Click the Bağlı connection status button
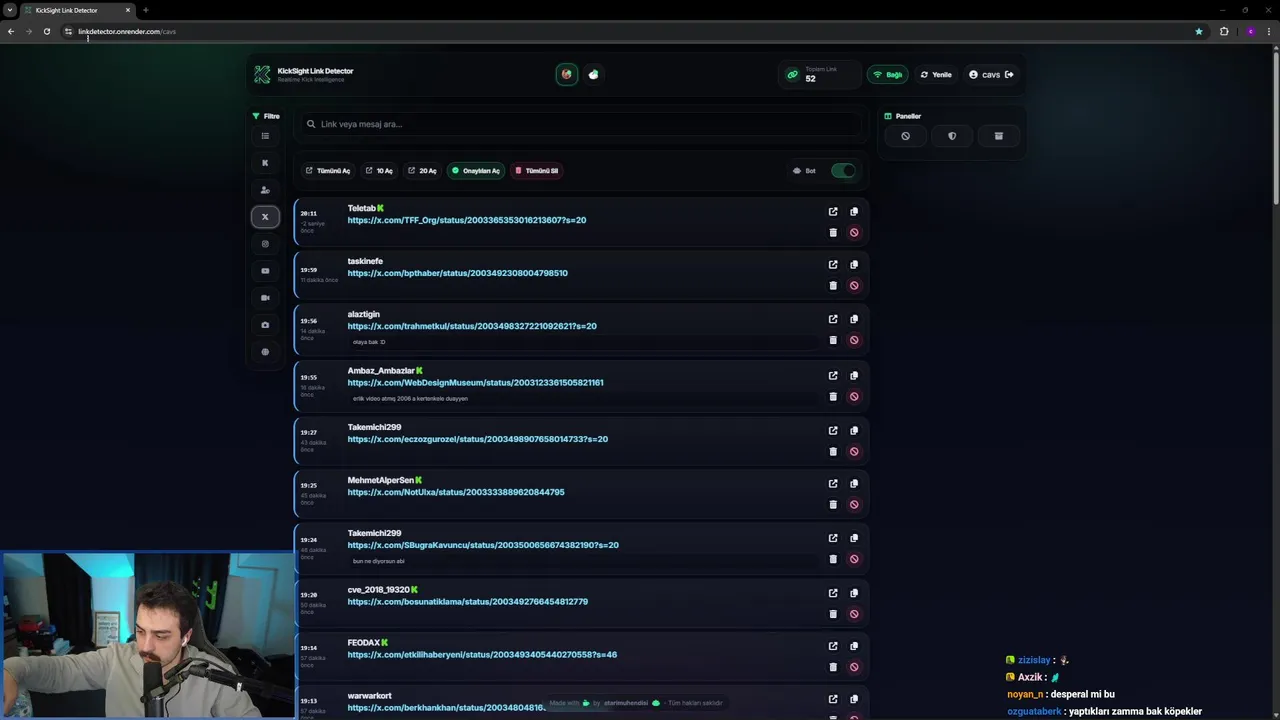 887,74
